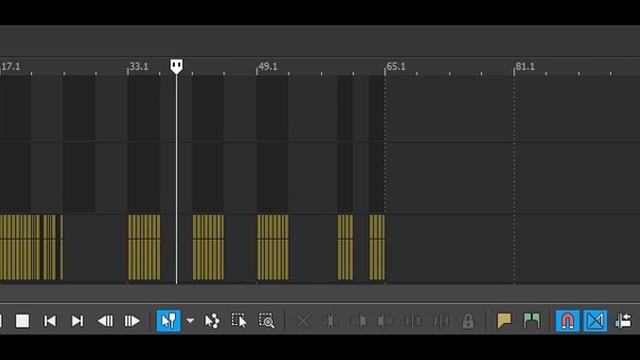Click the greyed-out Lock icon
This screenshot has width=640, height=360.
coord(468,321)
